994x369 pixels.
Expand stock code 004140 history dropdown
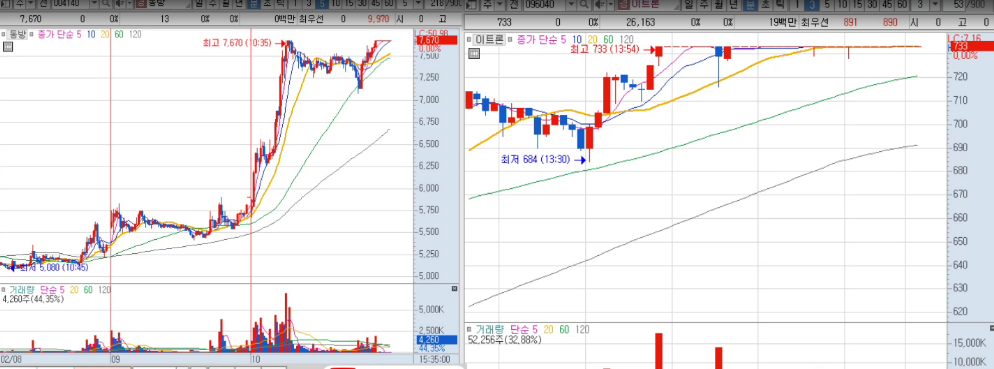[94, 4]
